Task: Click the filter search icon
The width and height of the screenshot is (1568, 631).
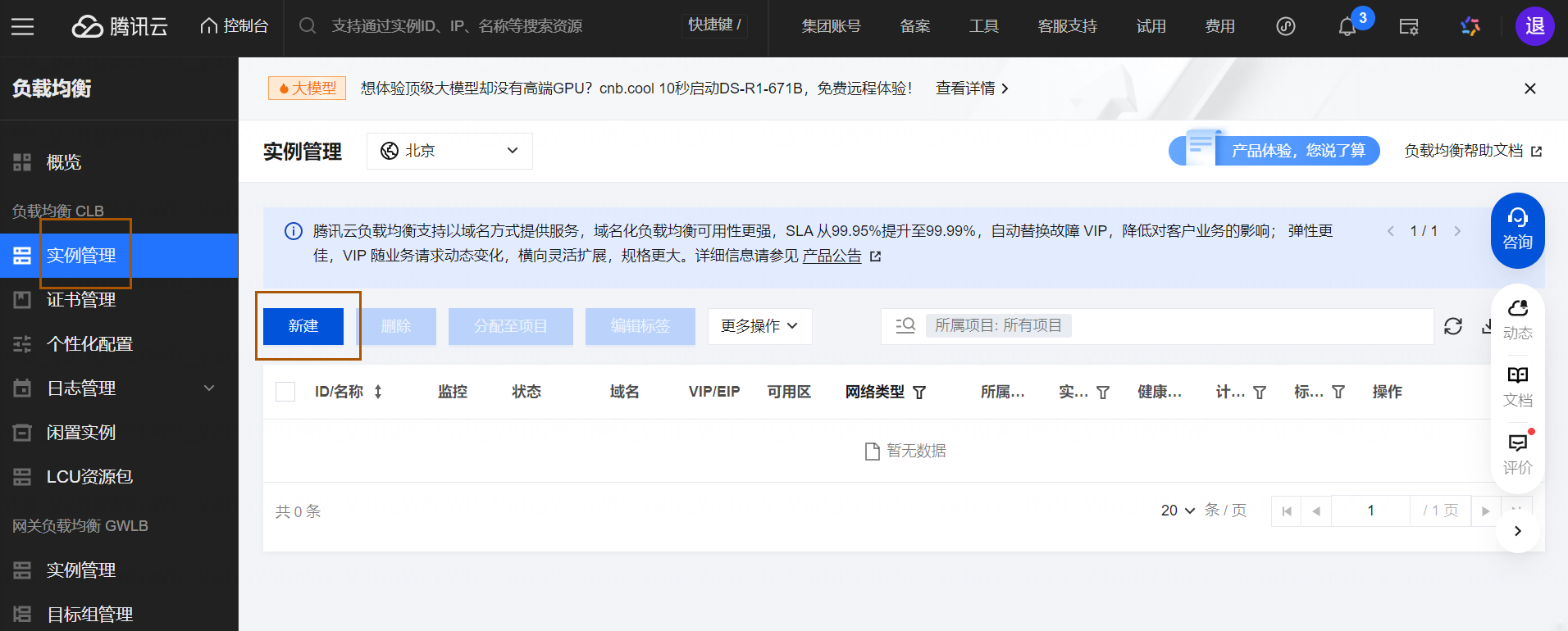Action: 905,326
